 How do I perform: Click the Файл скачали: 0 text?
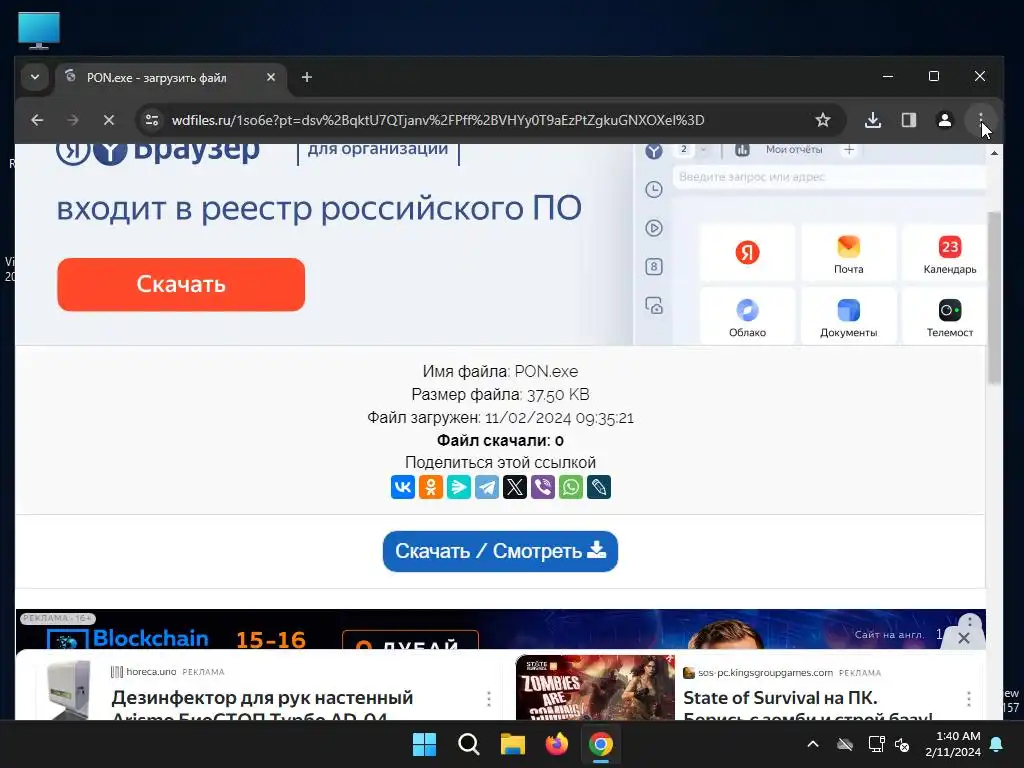coord(500,440)
